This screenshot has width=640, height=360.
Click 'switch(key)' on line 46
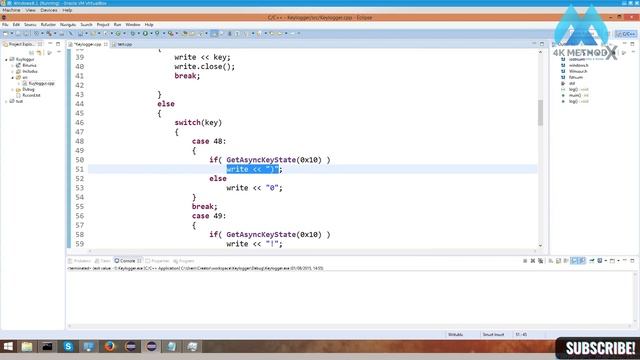[x=198, y=122]
